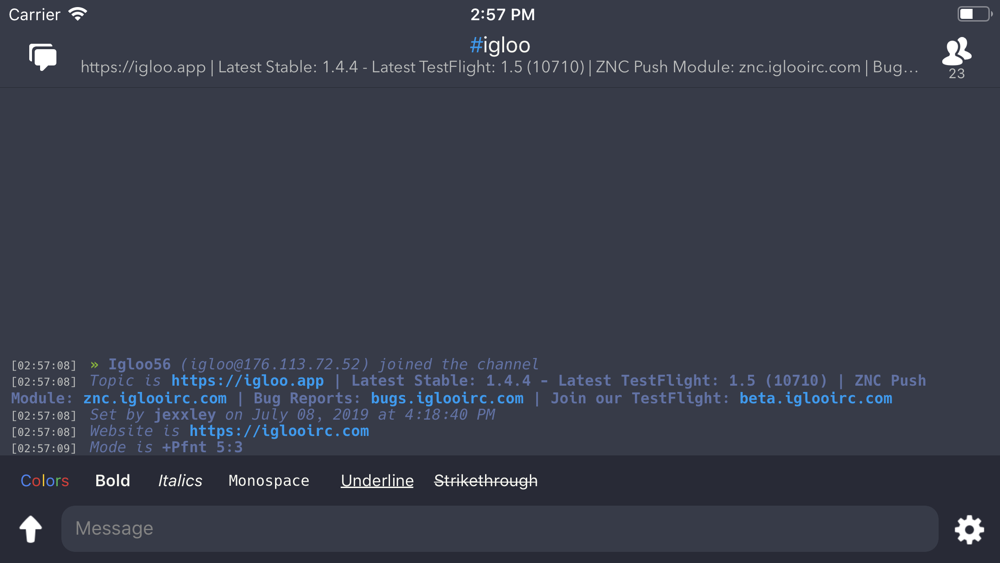Open the znc.iglooirc.com link
Viewport: 1000px width, 563px height.
pyautogui.click(x=155, y=398)
